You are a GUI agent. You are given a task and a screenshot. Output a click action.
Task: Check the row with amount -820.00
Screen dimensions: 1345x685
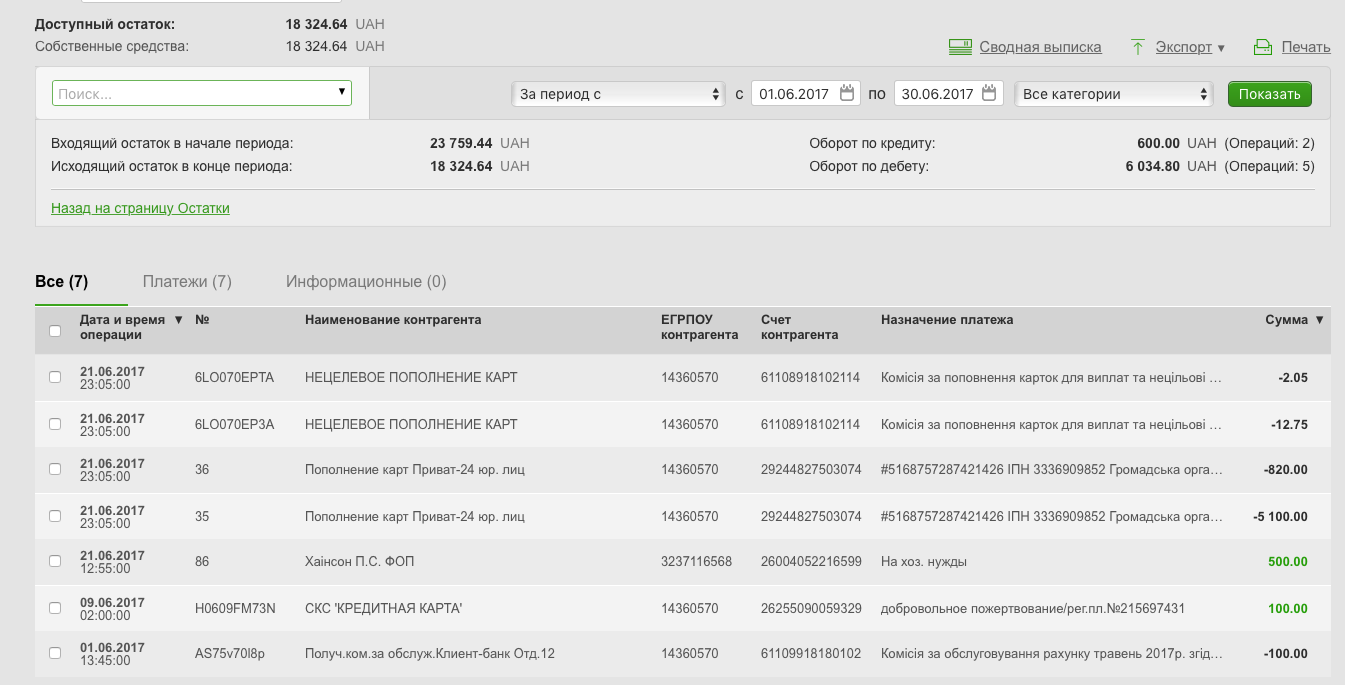pos(55,470)
